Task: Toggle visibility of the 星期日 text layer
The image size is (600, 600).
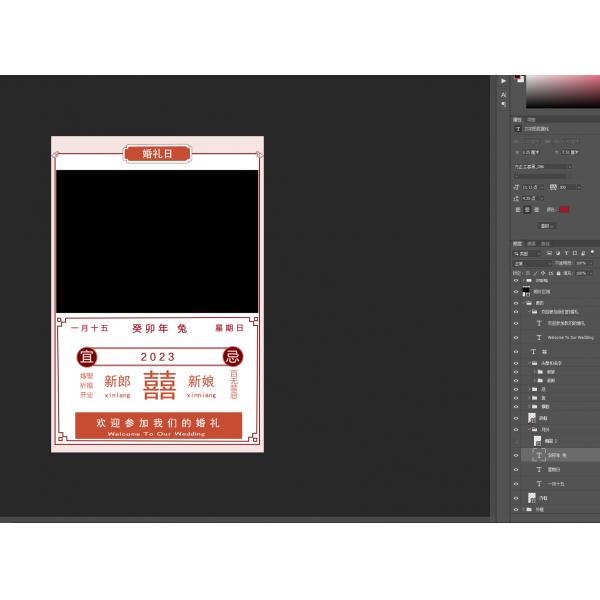Action: pyautogui.click(x=516, y=469)
